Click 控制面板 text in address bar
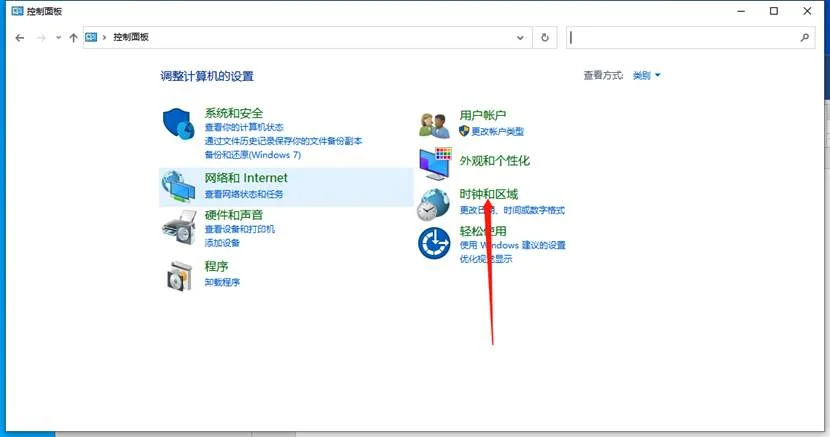The image size is (830, 437). coord(131,37)
